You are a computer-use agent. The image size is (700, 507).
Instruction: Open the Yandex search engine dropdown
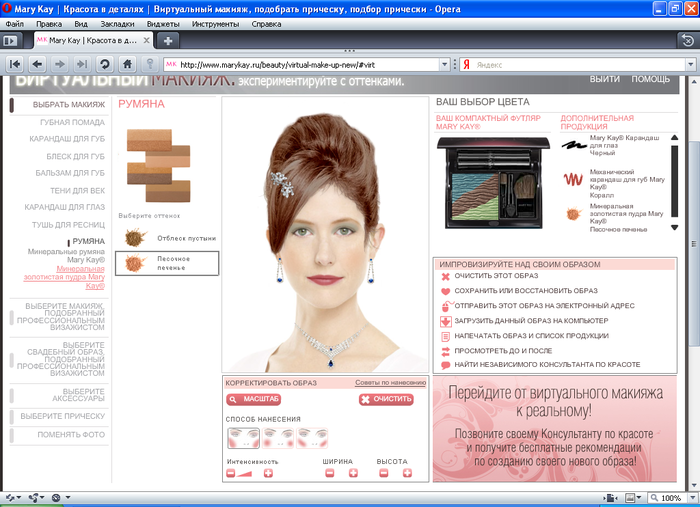tap(691, 65)
